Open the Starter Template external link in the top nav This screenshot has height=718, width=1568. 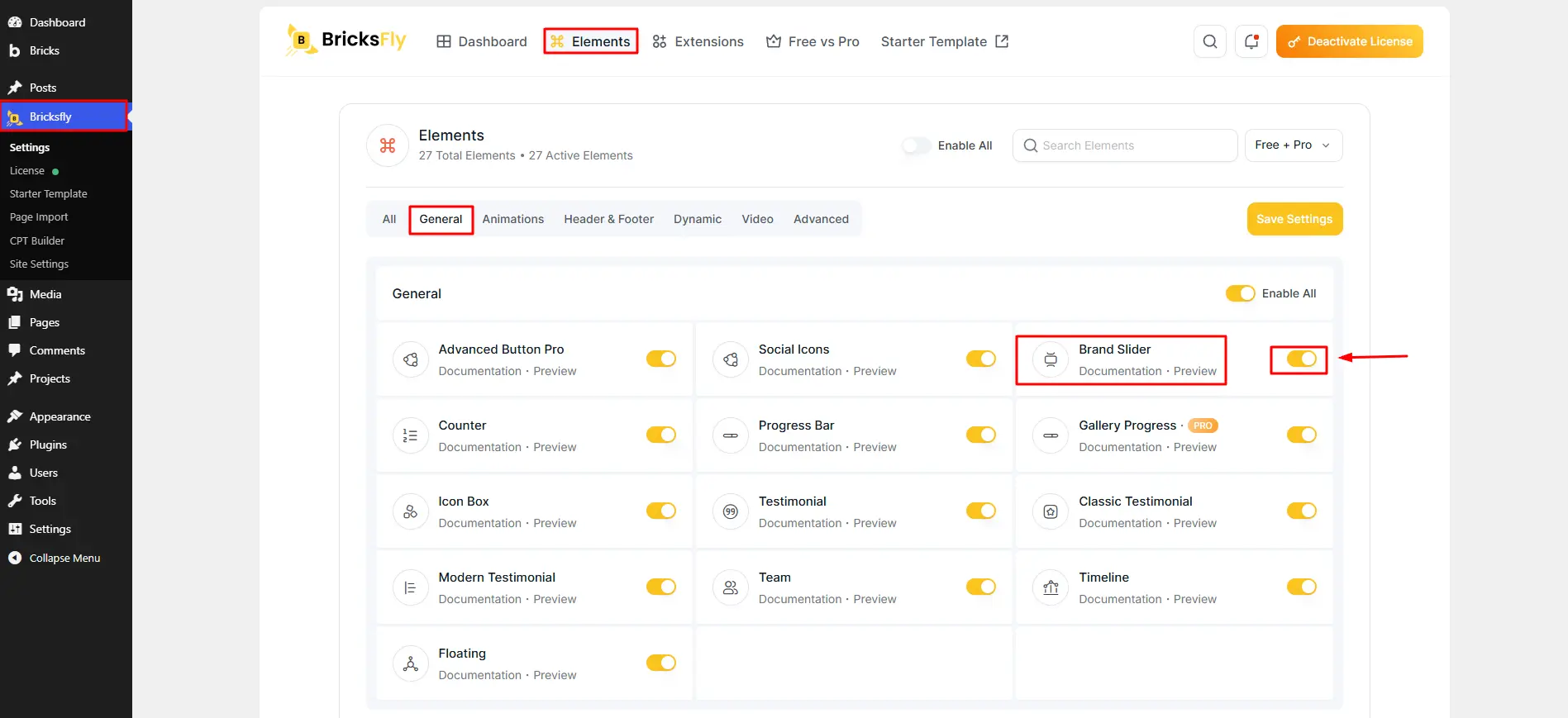tap(945, 41)
